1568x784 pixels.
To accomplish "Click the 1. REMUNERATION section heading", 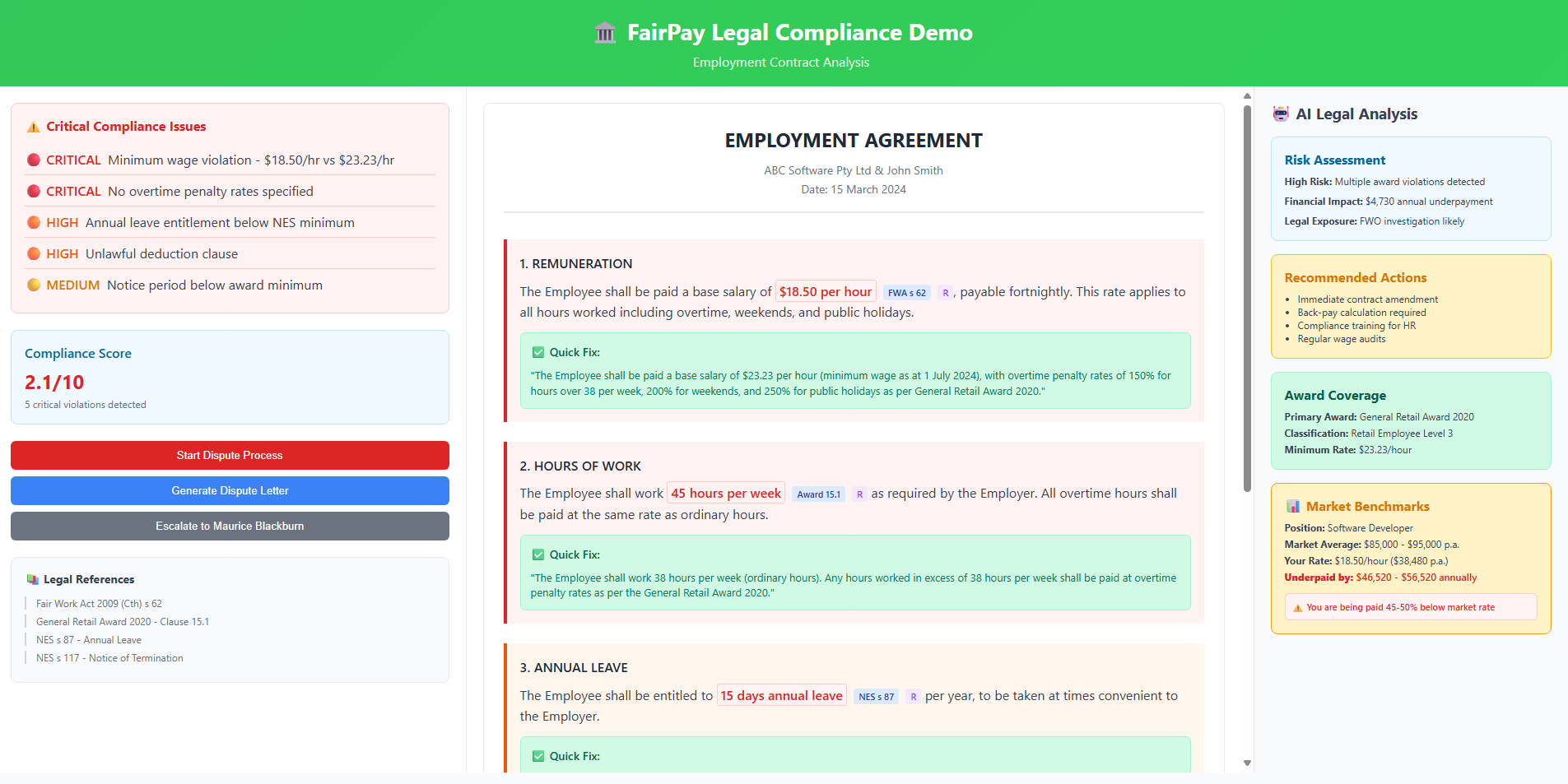I will [575, 264].
